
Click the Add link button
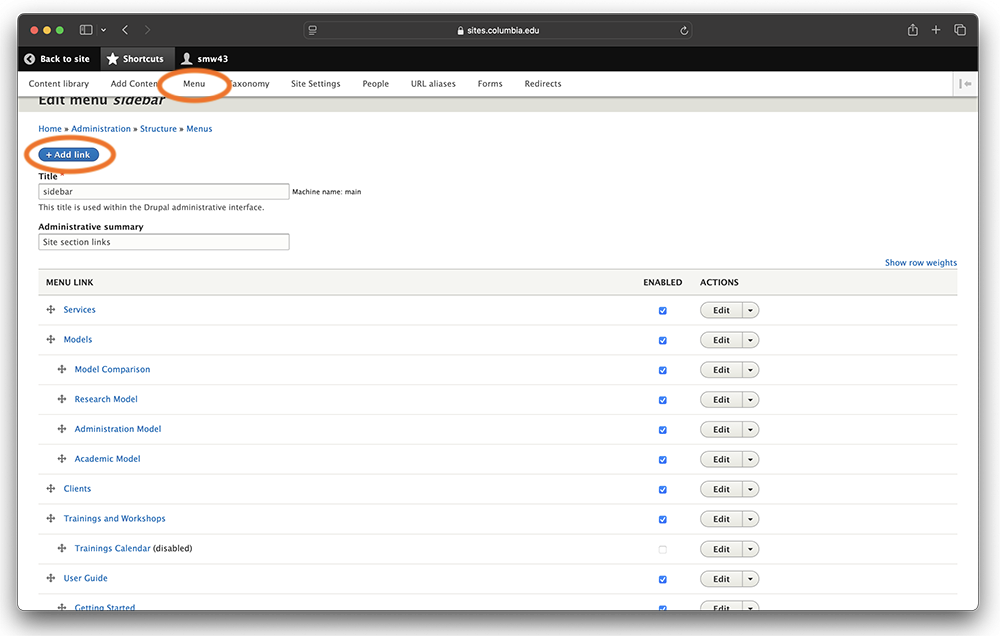tap(69, 155)
